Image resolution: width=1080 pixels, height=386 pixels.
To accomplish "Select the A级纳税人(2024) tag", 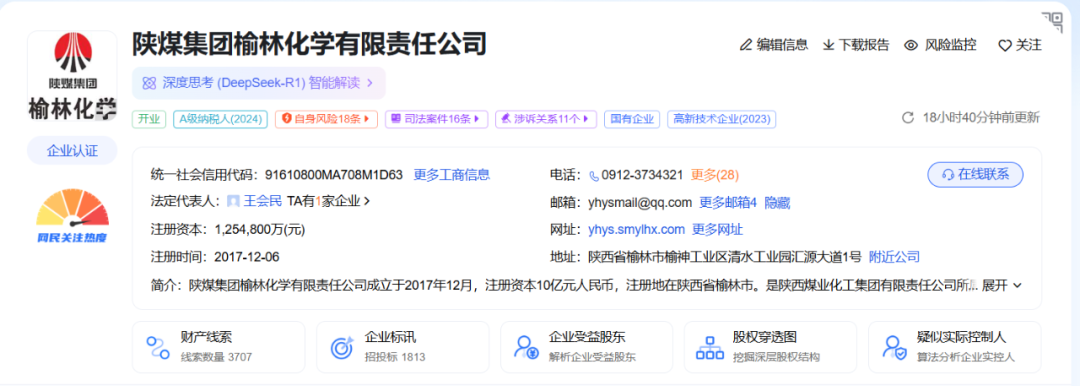I will [220, 119].
